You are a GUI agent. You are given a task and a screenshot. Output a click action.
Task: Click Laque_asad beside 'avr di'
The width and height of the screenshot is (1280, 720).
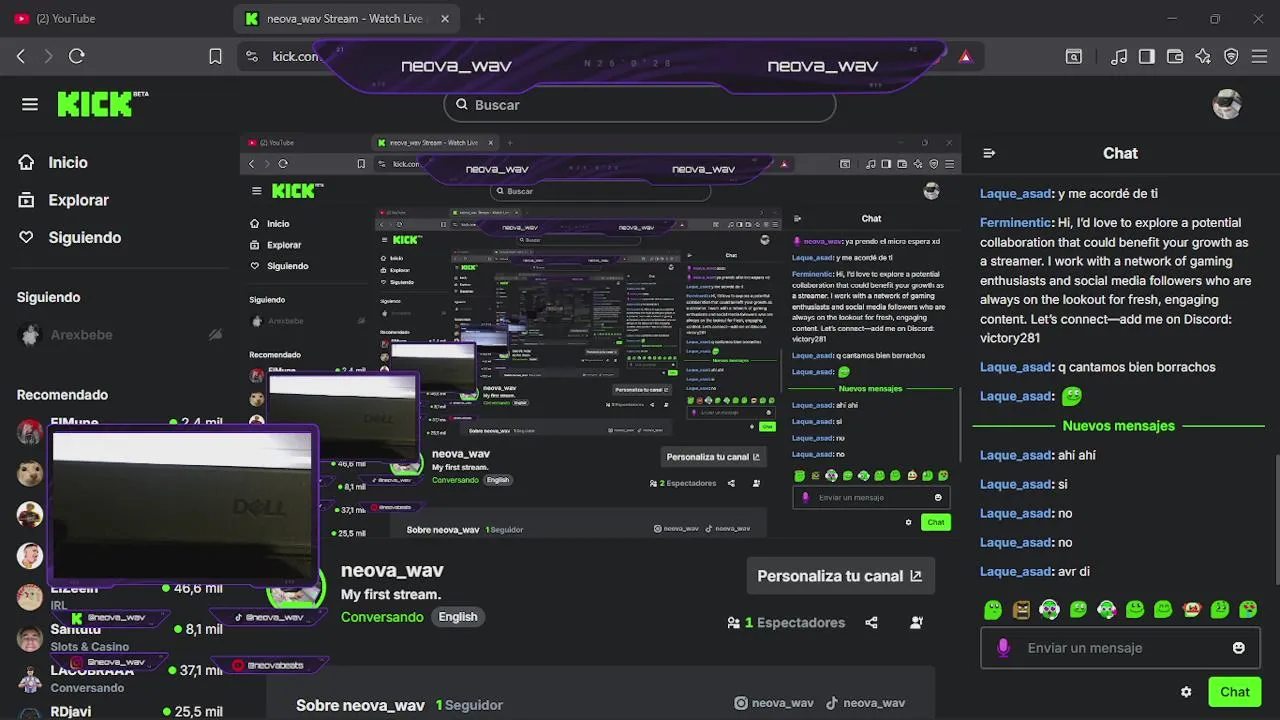tap(1015, 572)
